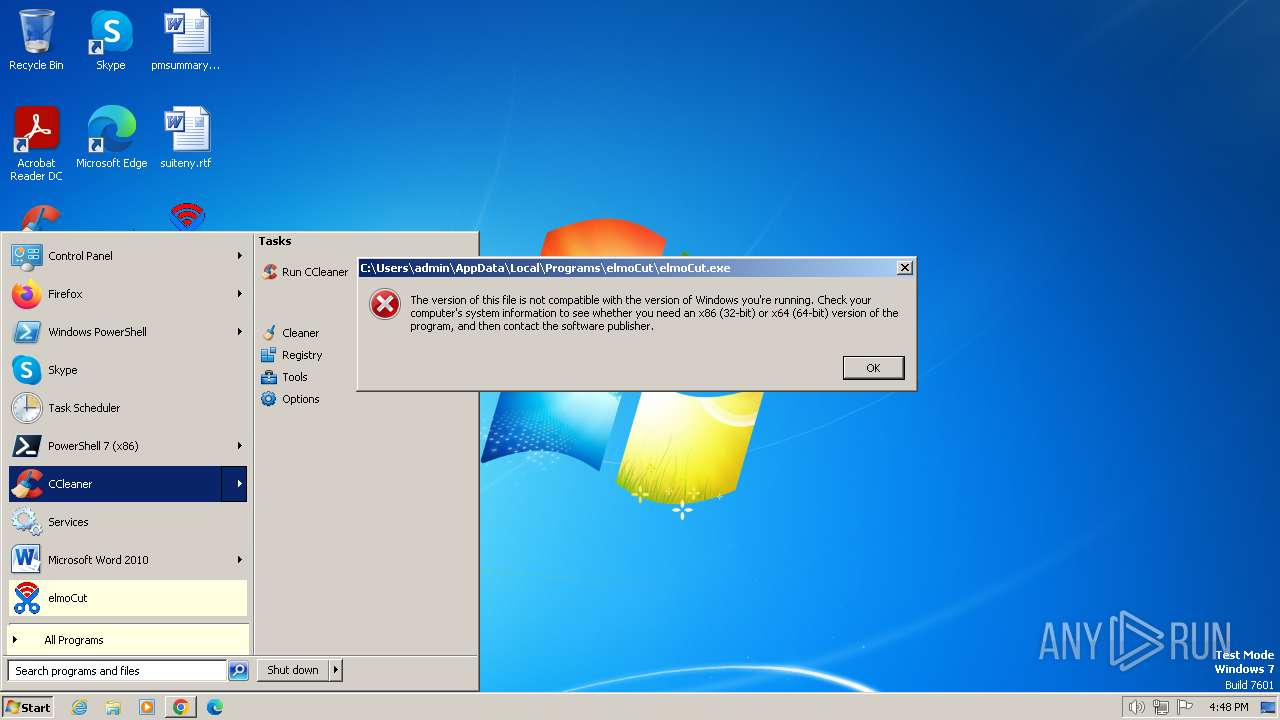The width and height of the screenshot is (1280, 720).
Task: Open CCleaner Registry task
Action: pyautogui.click(x=292, y=355)
